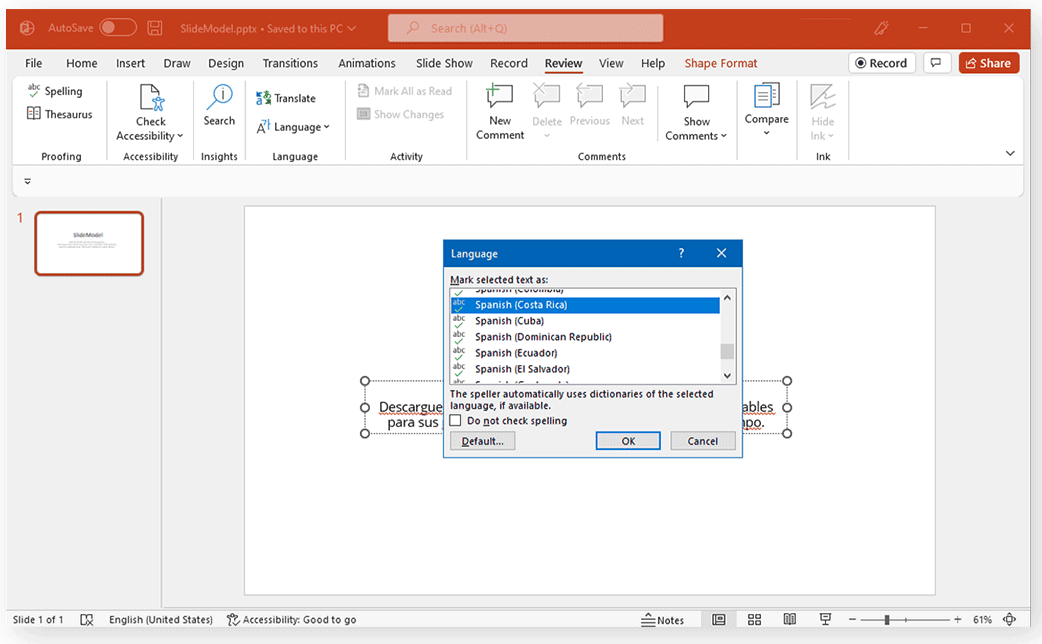Viewport: 1042px width, 644px height.
Task: Open the File menu
Action: click(33, 63)
